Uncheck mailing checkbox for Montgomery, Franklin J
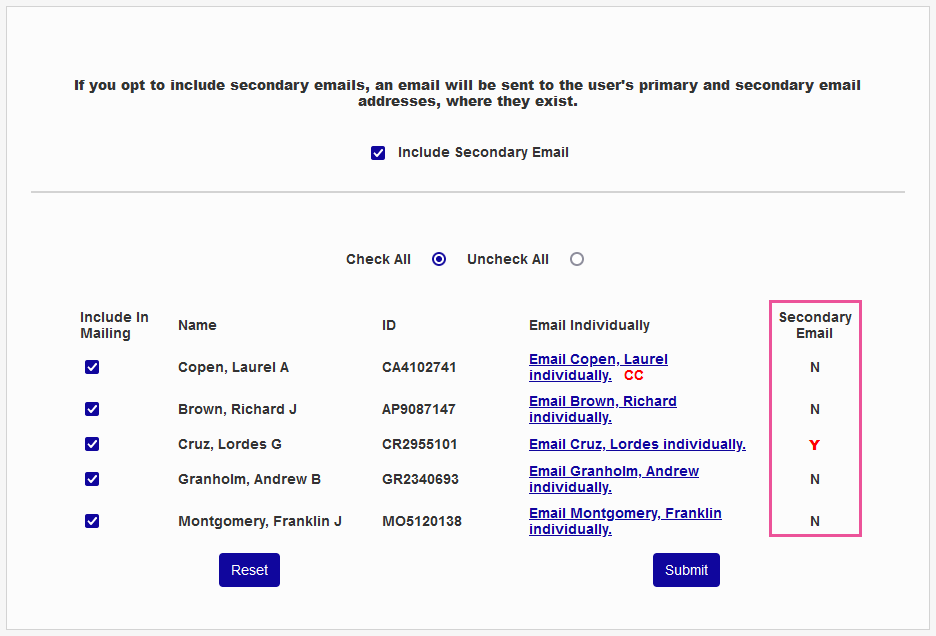The height and width of the screenshot is (636, 936). point(92,521)
